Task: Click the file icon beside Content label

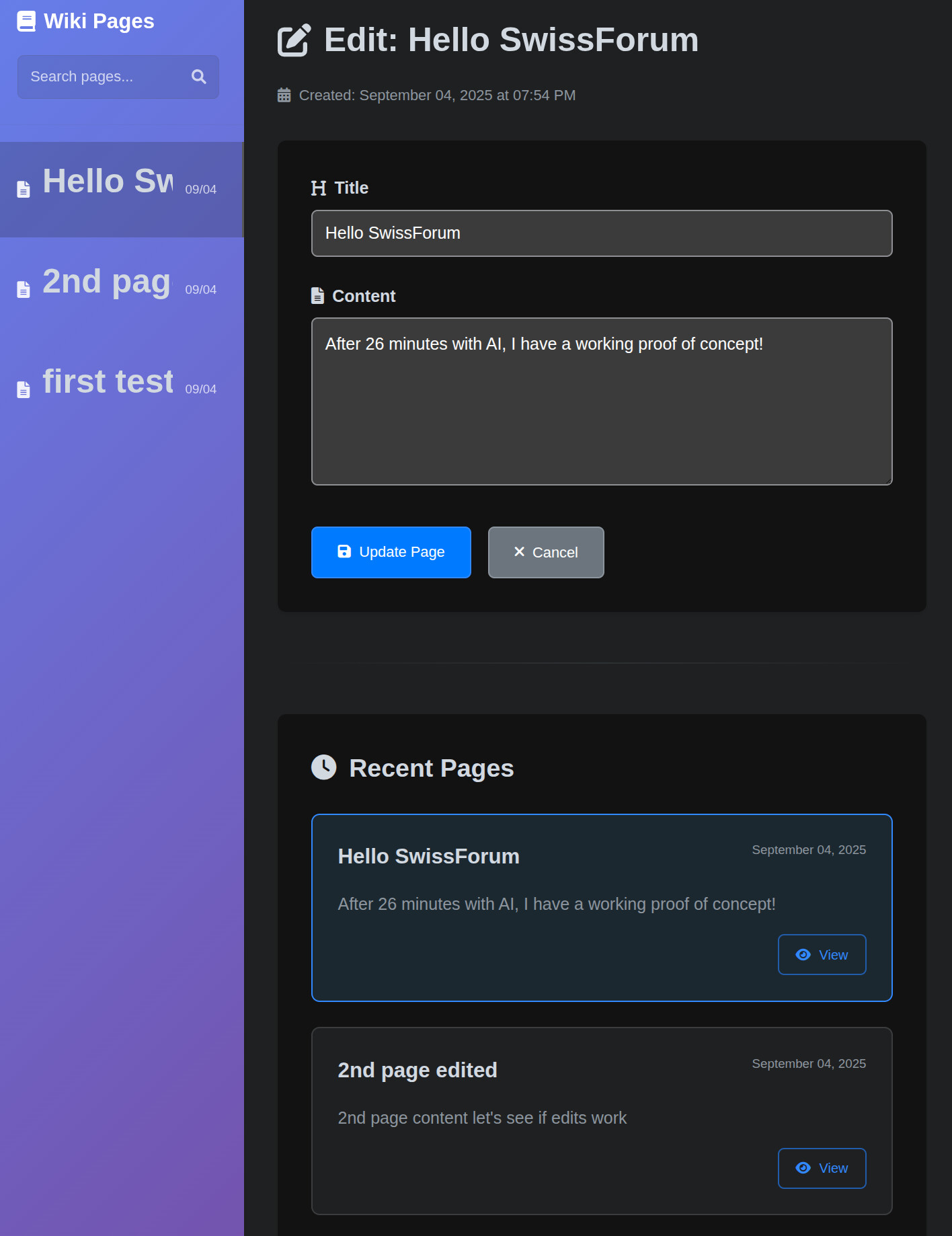Action: click(x=318, y=296)
